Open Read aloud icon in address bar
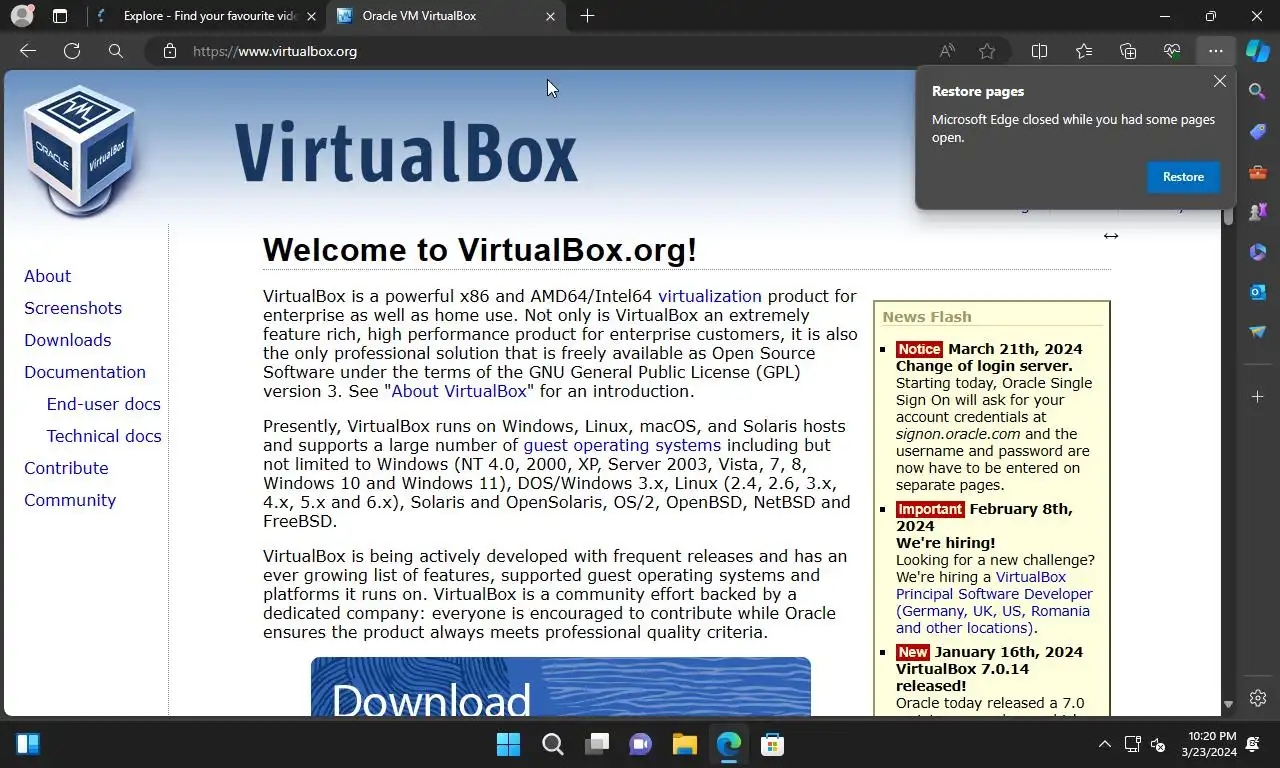1280x768 pixels. [x=946, y=51]
